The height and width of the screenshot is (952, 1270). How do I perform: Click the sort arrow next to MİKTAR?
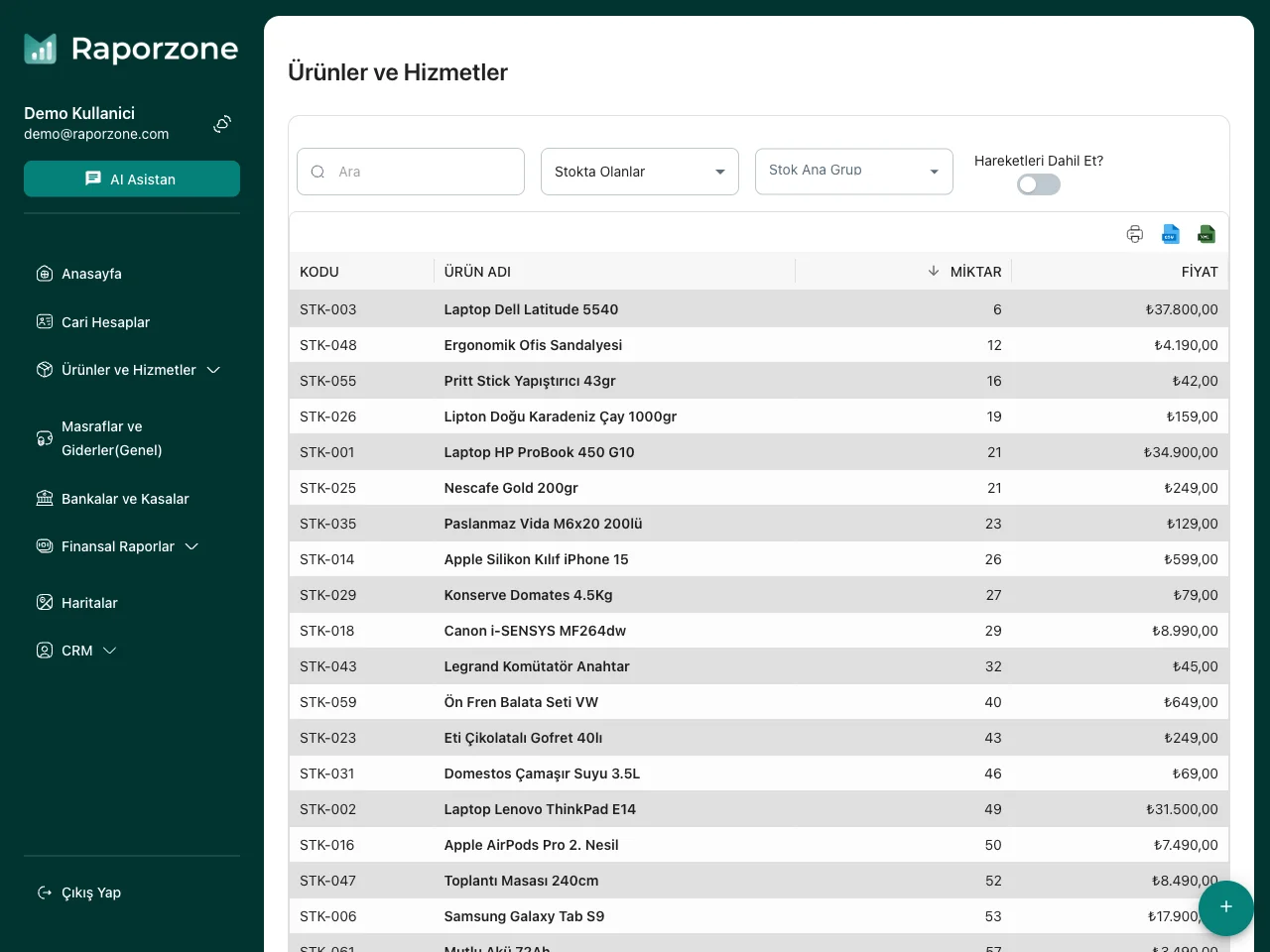[x=933, y=271]
